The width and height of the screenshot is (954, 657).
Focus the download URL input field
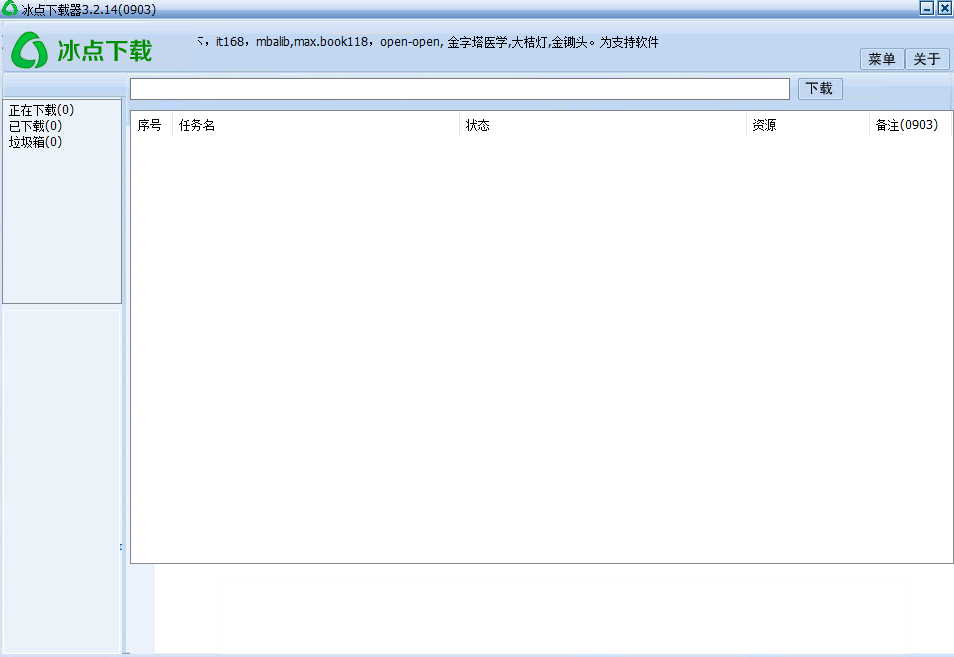pyautogui.click(x=459, y=89)
